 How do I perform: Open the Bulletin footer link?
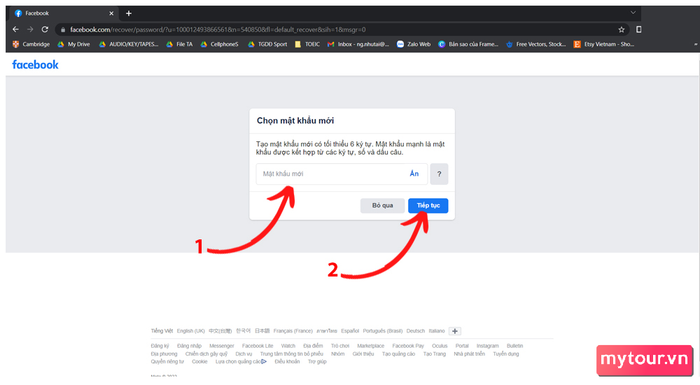515,346
